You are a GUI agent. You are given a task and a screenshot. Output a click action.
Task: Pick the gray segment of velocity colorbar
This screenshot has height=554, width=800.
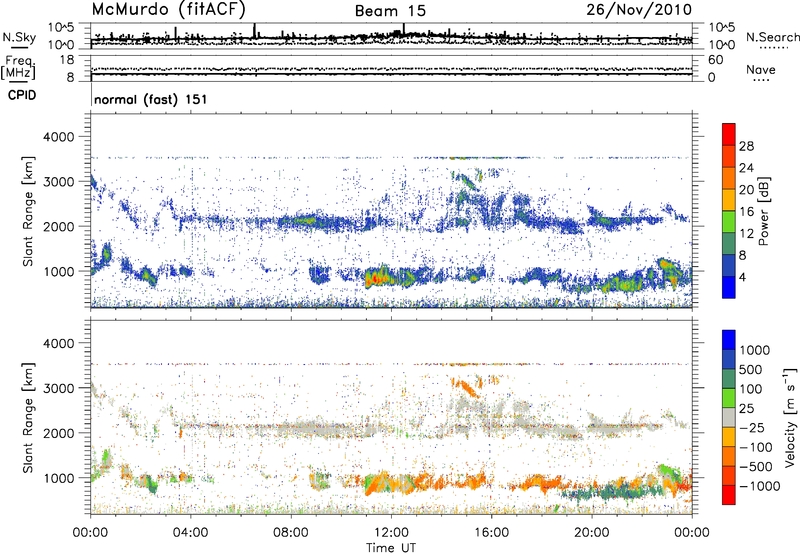[x=729, y=417]
